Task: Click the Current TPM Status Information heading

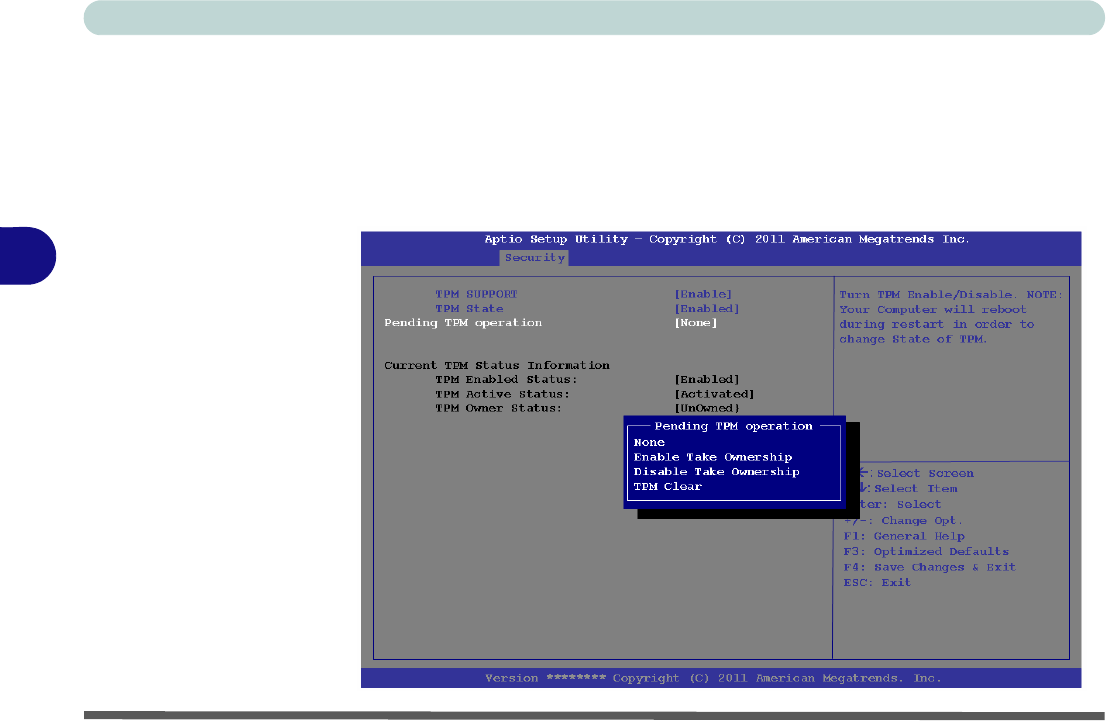Action: point(496,365)
